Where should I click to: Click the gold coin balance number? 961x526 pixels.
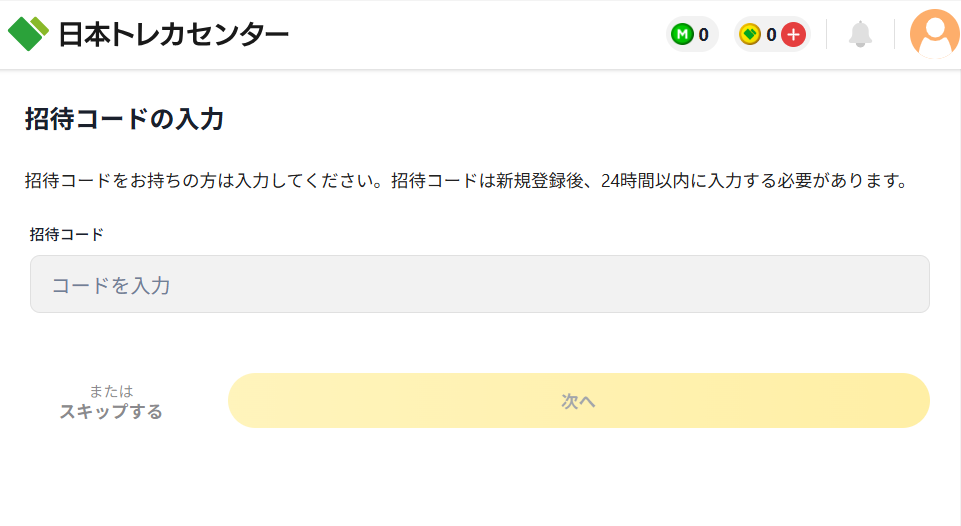[x=771, y=35]
